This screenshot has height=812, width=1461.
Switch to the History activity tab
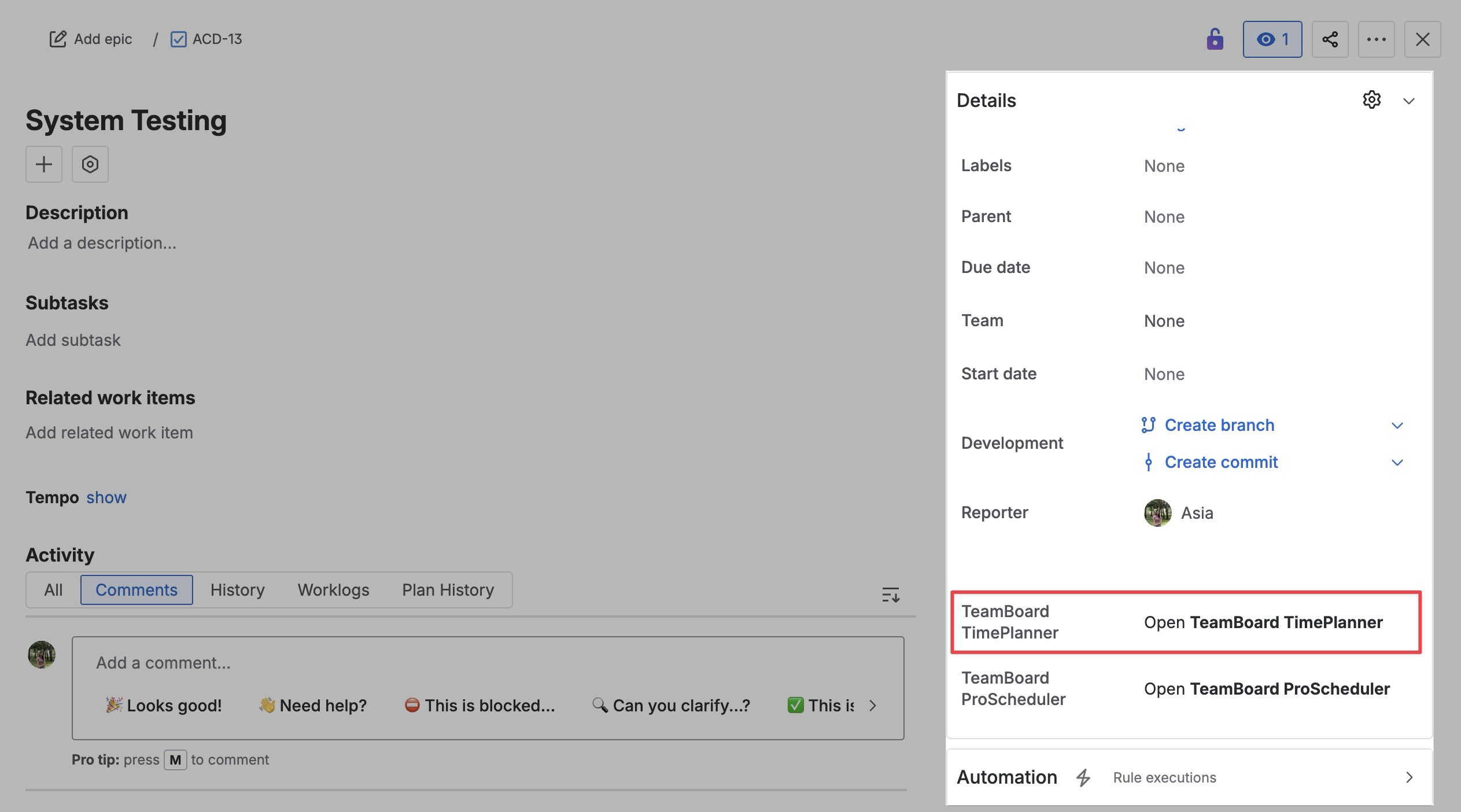(x=237, y=590)
